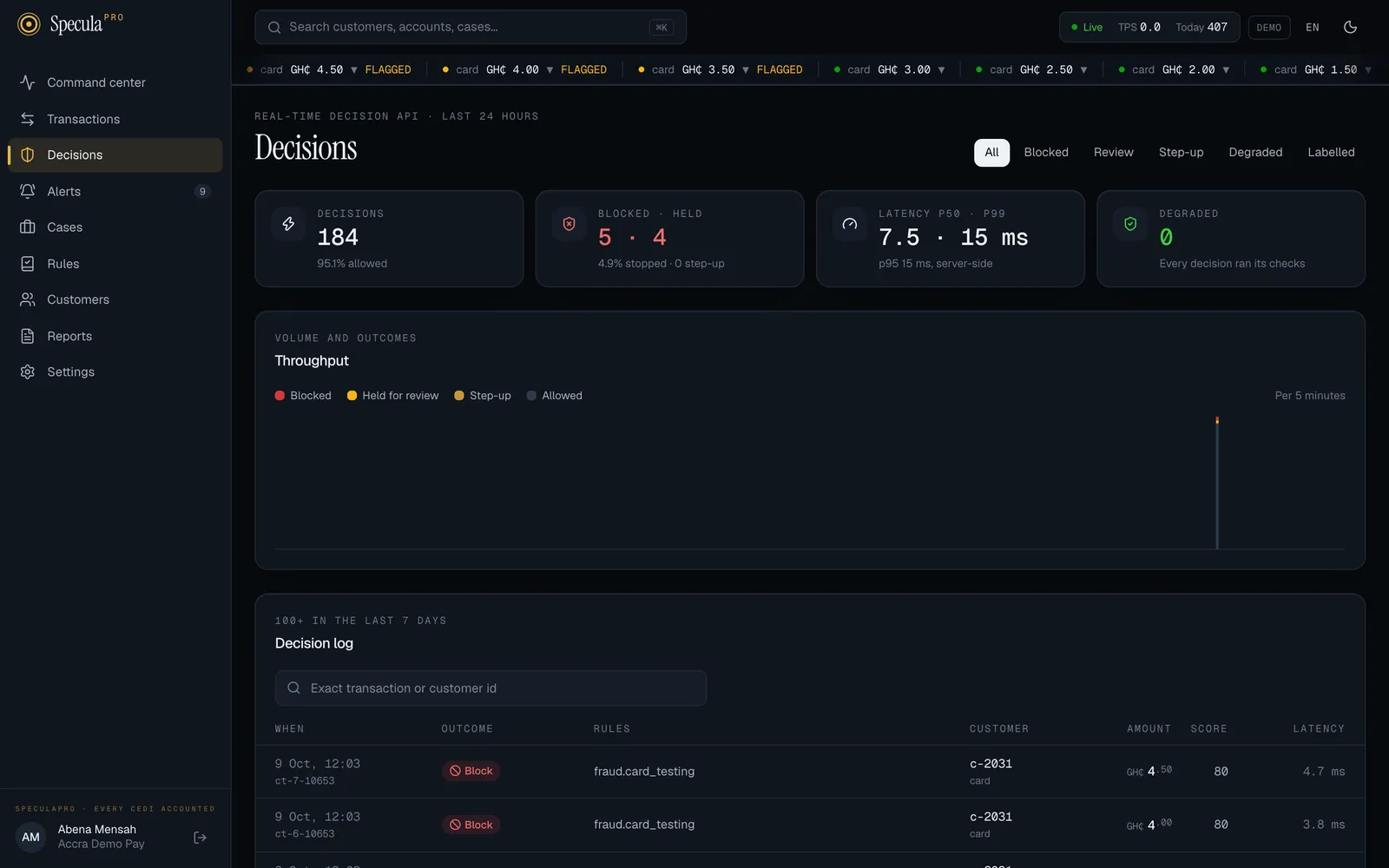Open Alerts in the sidebar
The image size is (1389, 868).
point(115,191)
